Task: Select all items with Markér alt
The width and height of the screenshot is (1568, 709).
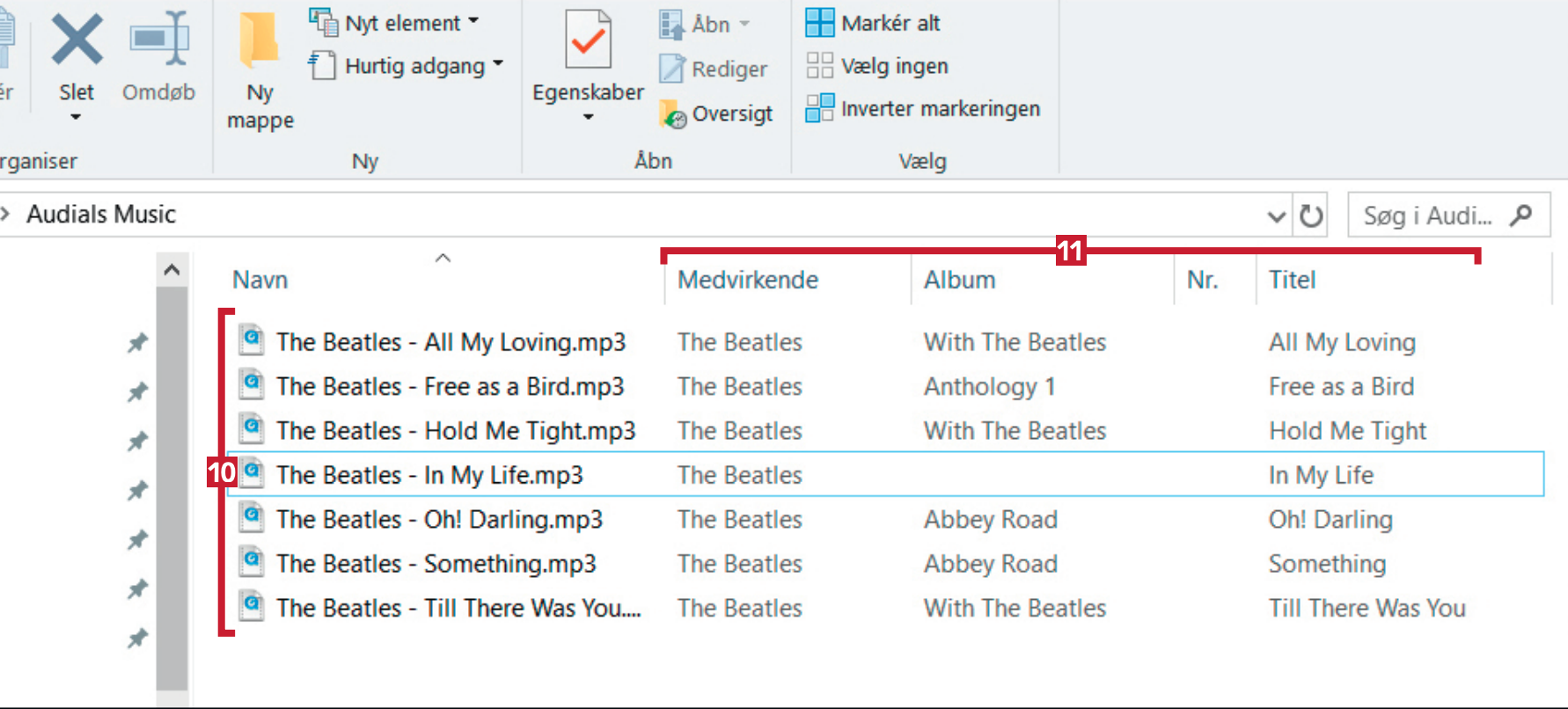Action: tap(890, 23)
